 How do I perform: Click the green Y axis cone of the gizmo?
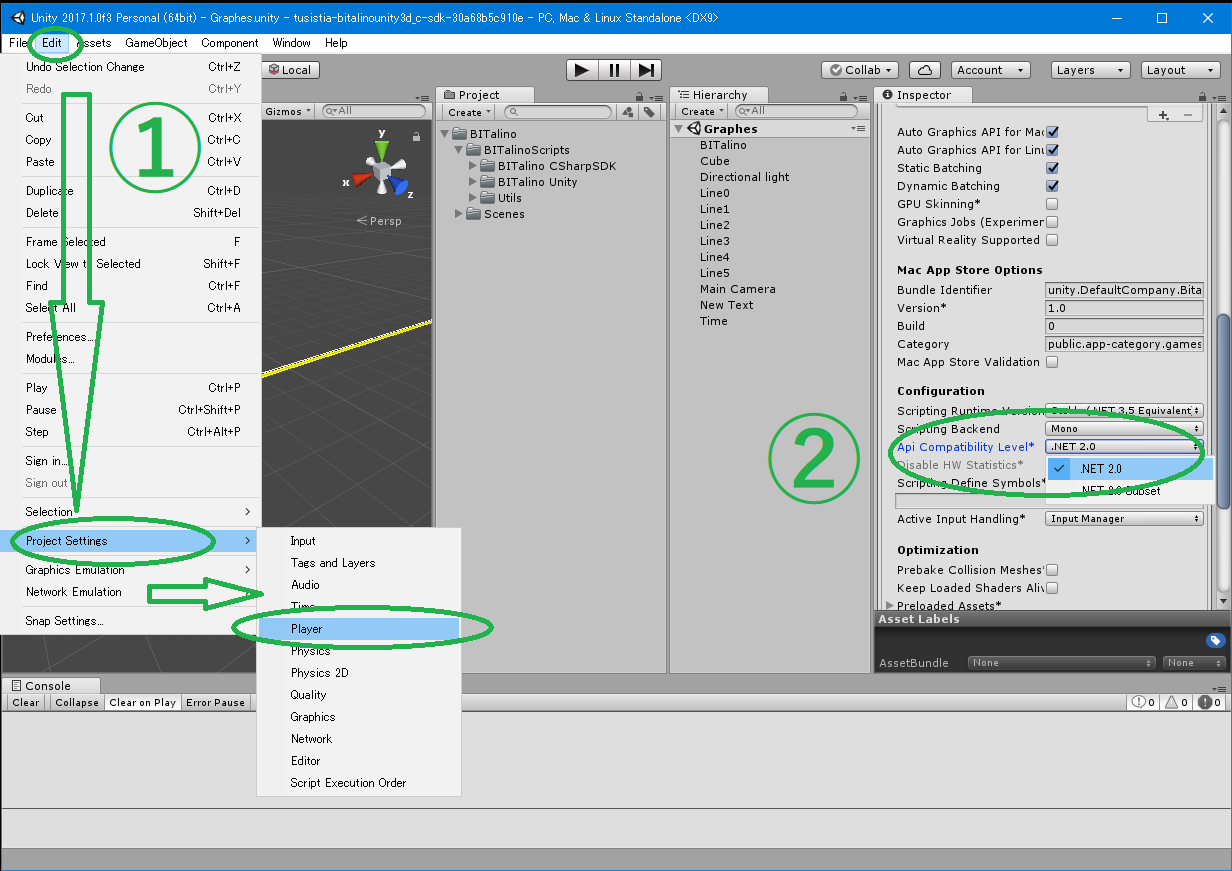coord(381,149)
